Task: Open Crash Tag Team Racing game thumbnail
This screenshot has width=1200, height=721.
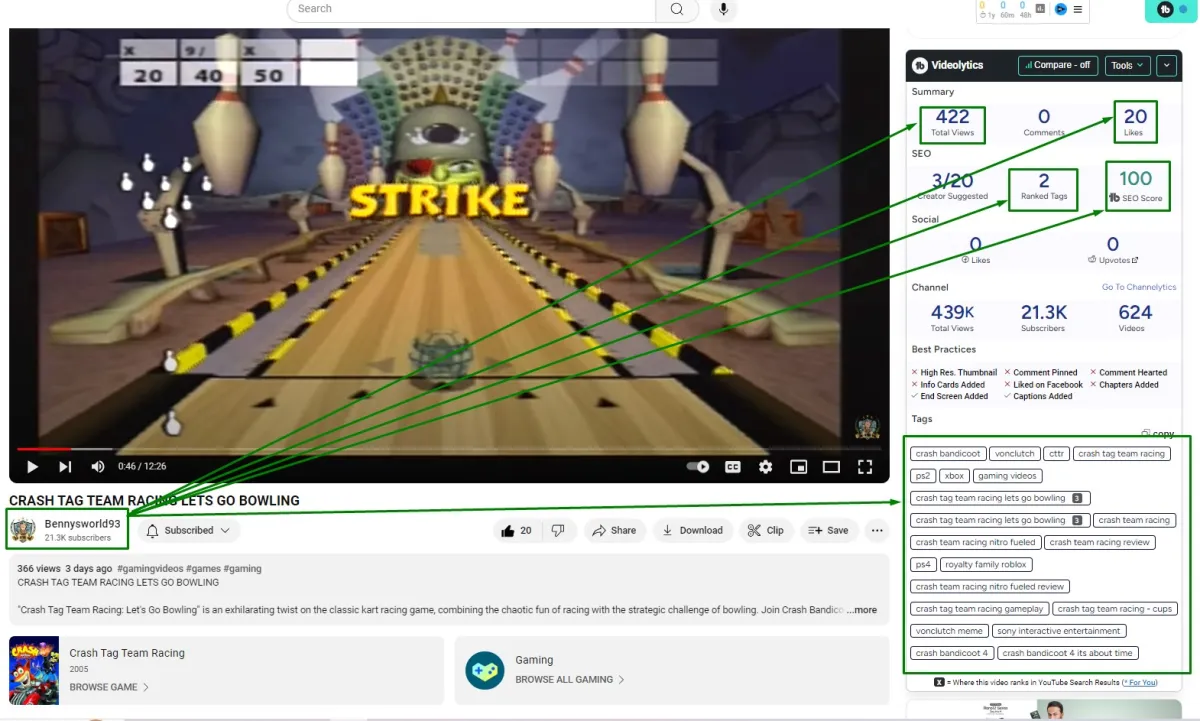Action: pos(34,670)
